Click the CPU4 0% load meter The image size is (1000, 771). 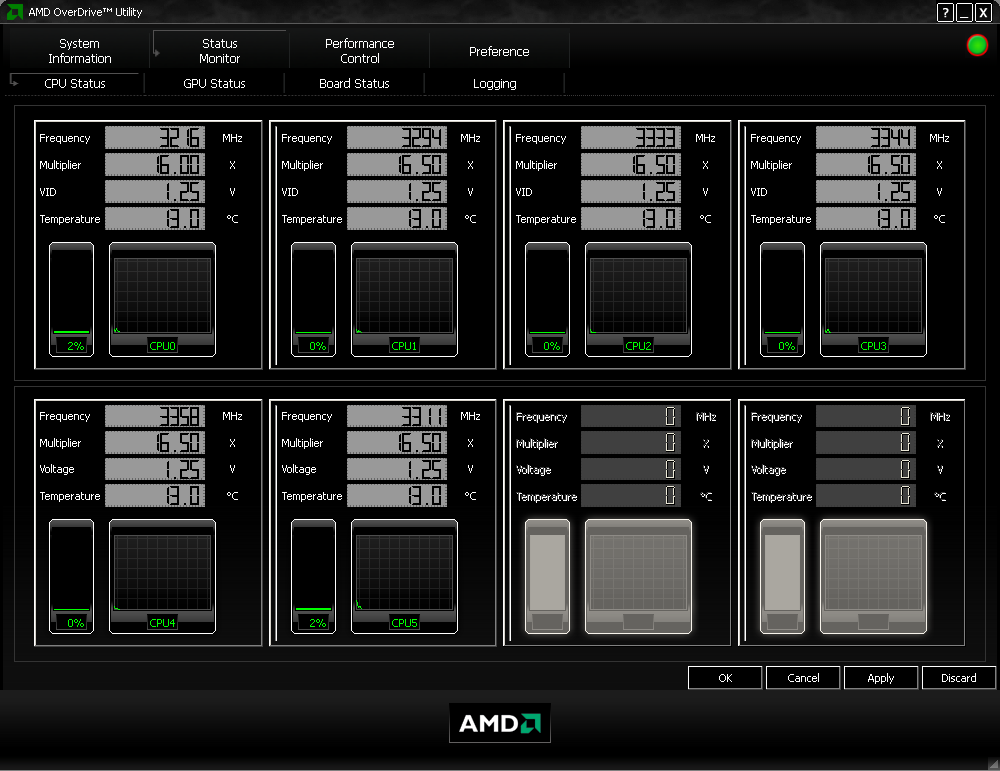coord(71,576)
